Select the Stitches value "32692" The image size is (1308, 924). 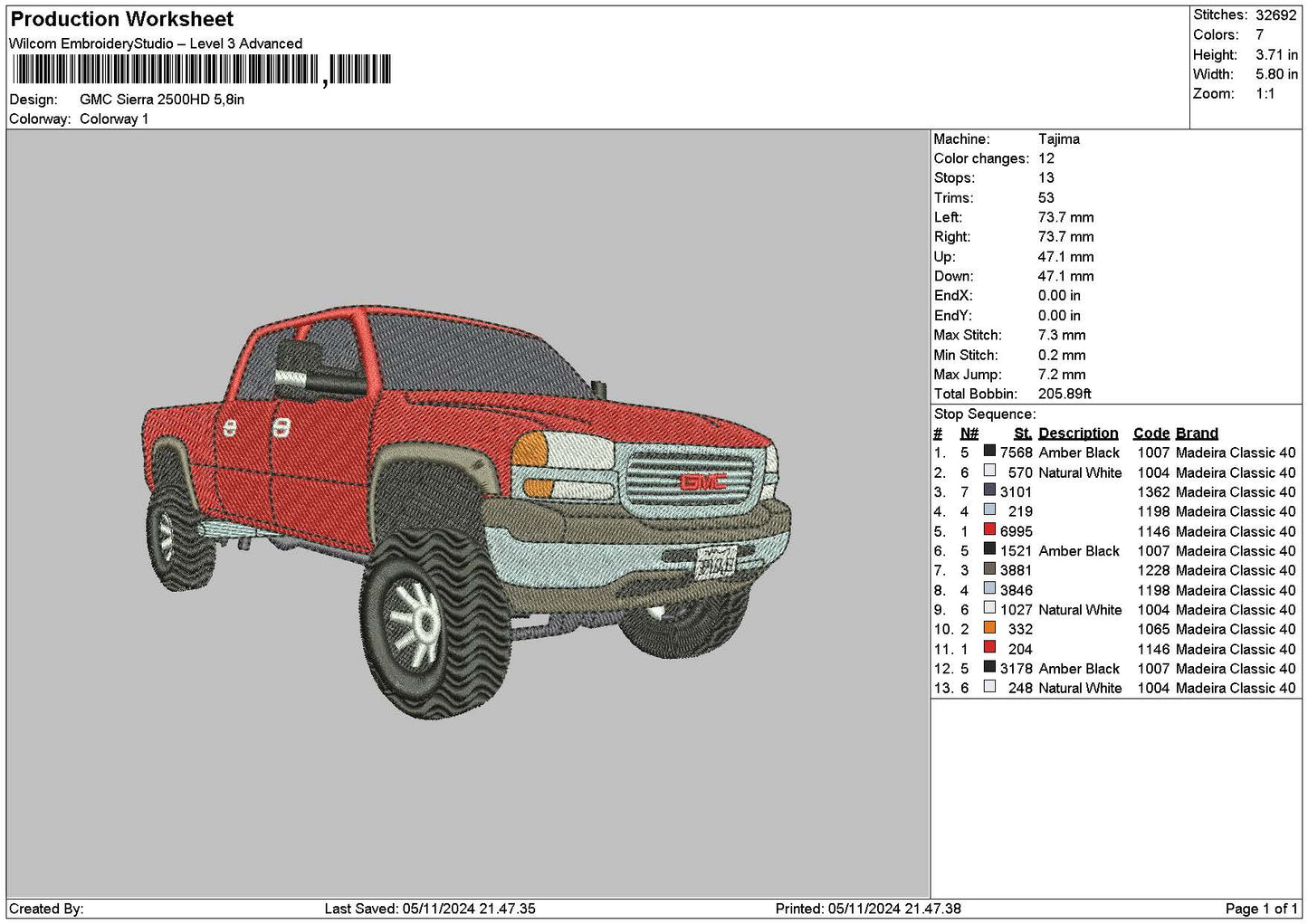(x=1276, y=15)
